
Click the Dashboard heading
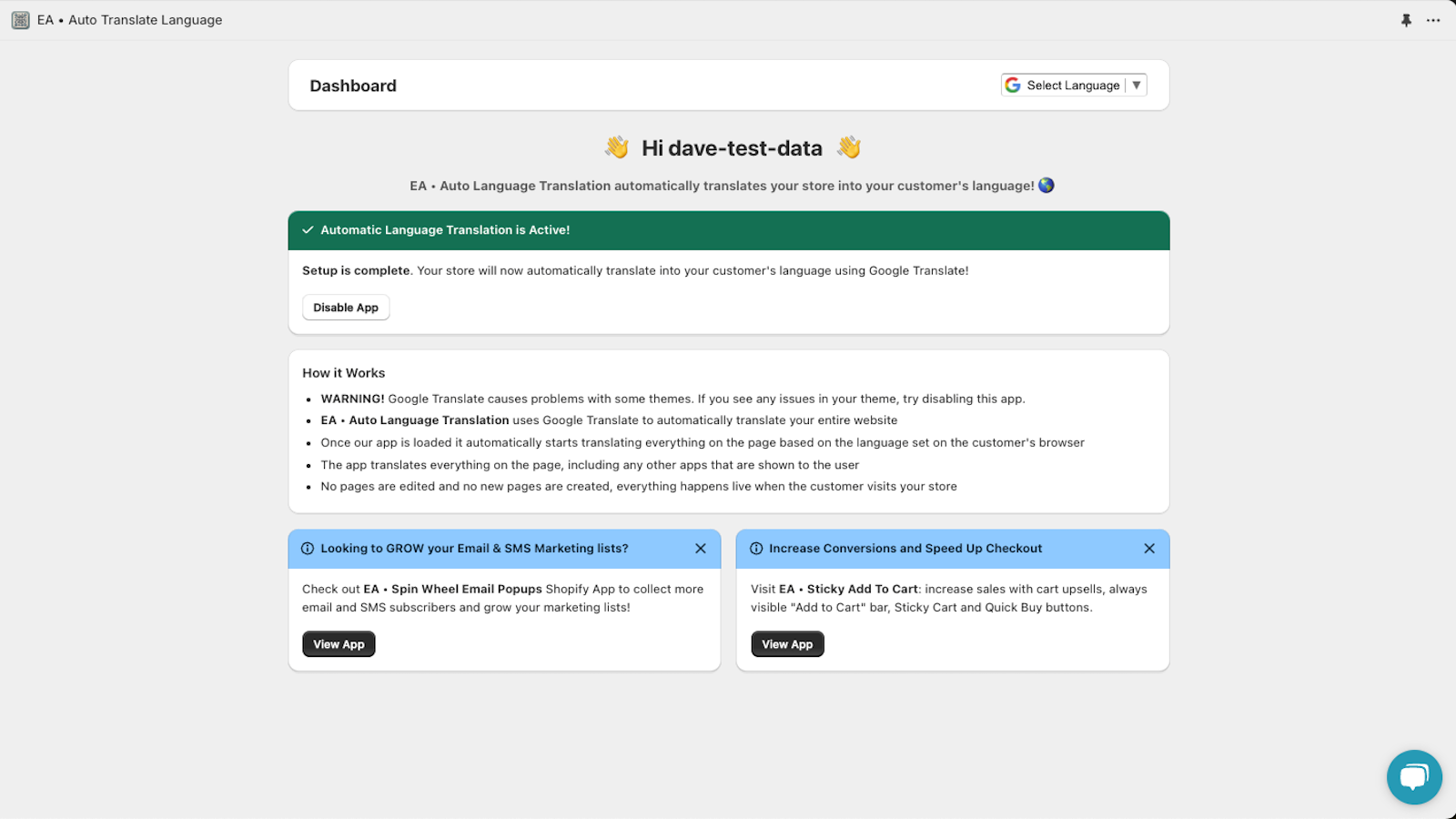coord(353,86)
